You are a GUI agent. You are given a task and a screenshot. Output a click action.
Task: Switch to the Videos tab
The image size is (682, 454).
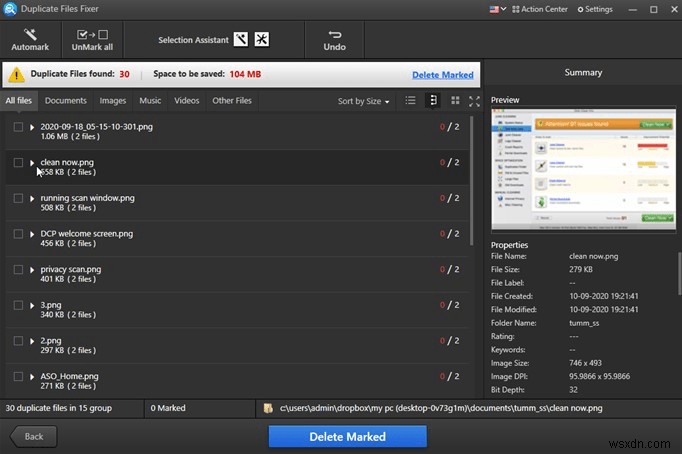[x=187, y=100]
